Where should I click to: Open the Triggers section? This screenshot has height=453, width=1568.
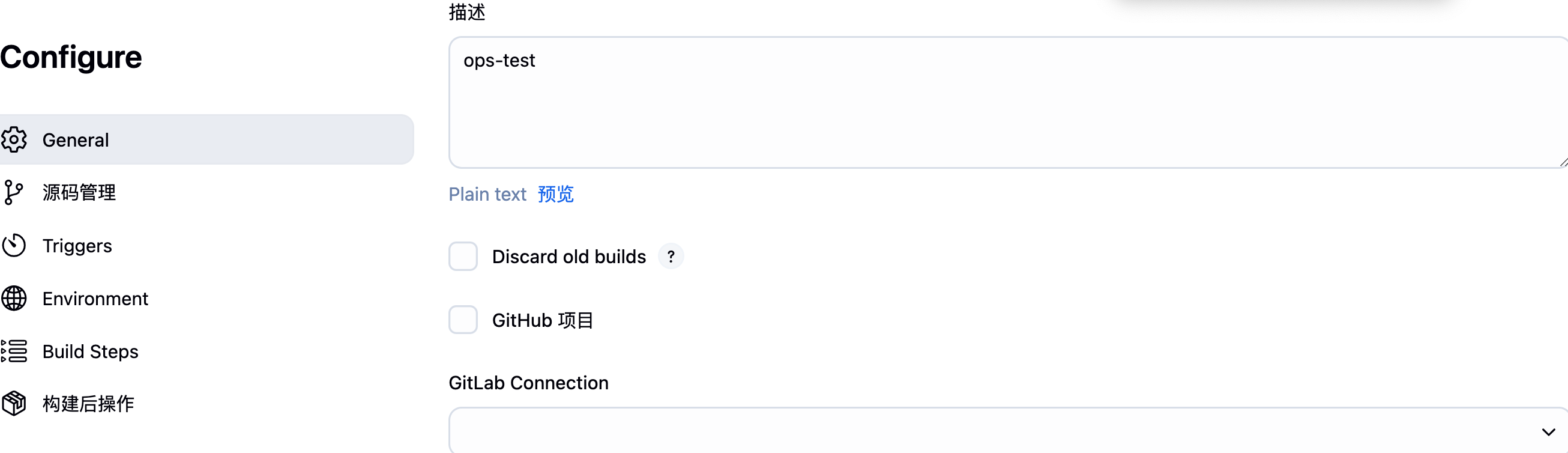point(77,245)
